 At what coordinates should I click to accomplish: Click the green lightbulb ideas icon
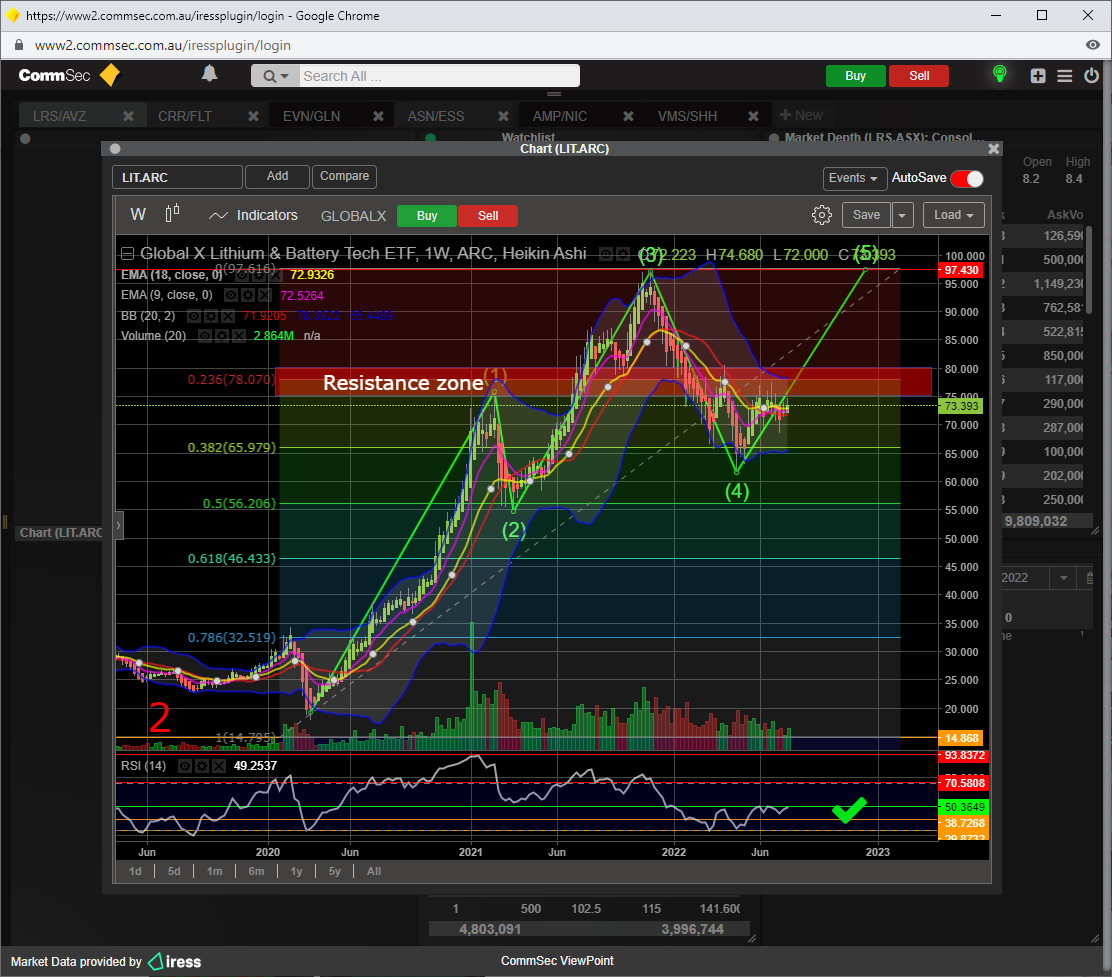point(999,74)
